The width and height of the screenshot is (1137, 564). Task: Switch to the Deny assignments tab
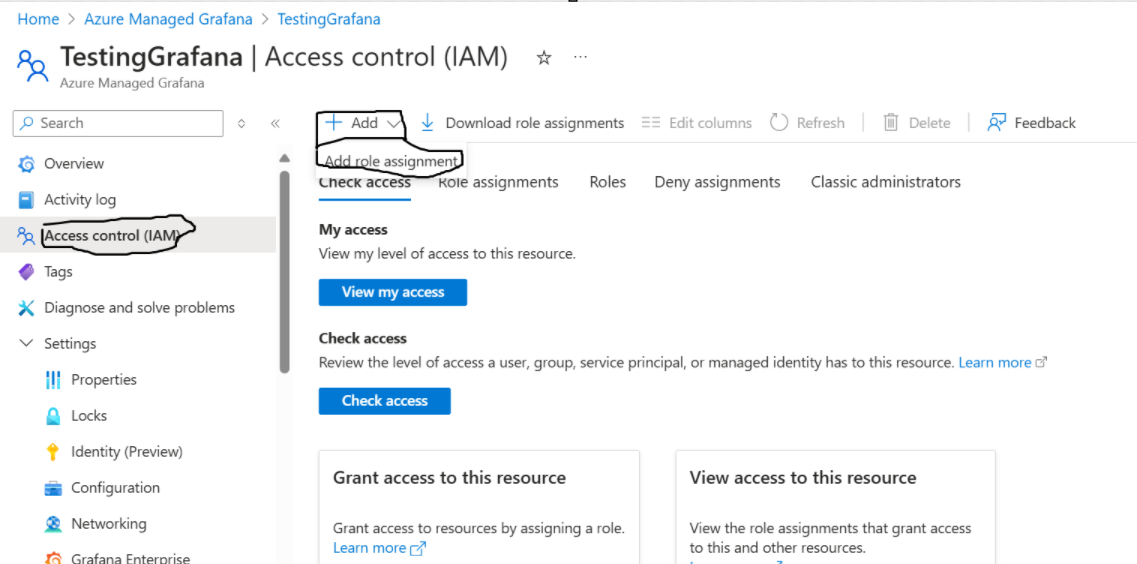coord(717,182)
